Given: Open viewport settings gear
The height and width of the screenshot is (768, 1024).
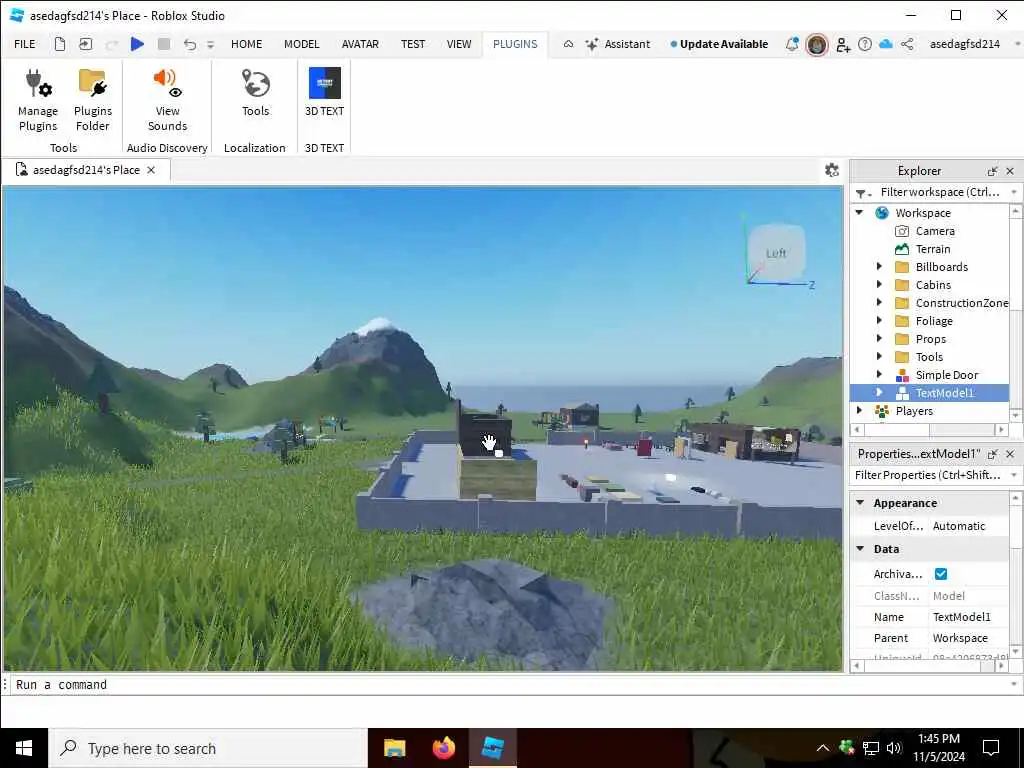Looking at the screenshot, I should click(831, 170).
